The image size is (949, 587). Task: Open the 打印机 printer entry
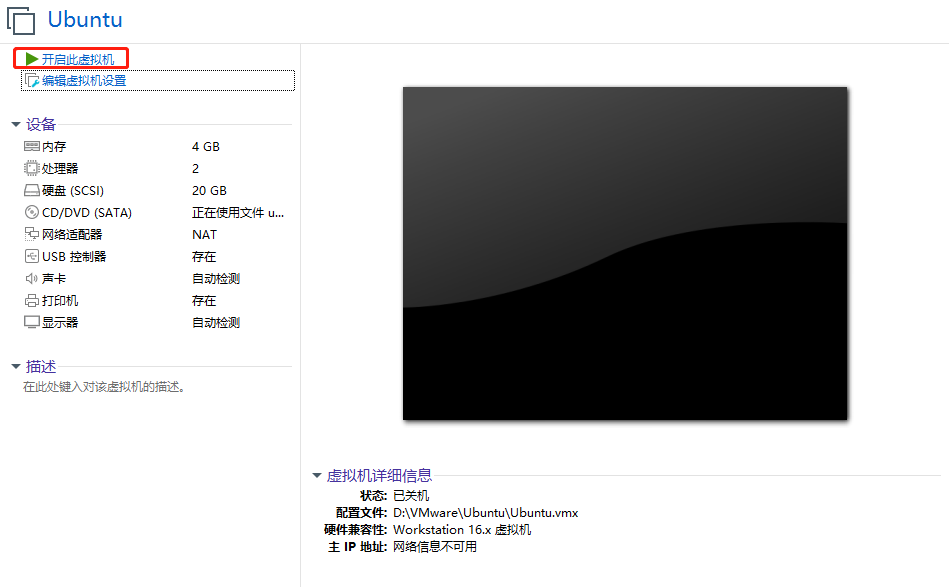tap(60, 300)
